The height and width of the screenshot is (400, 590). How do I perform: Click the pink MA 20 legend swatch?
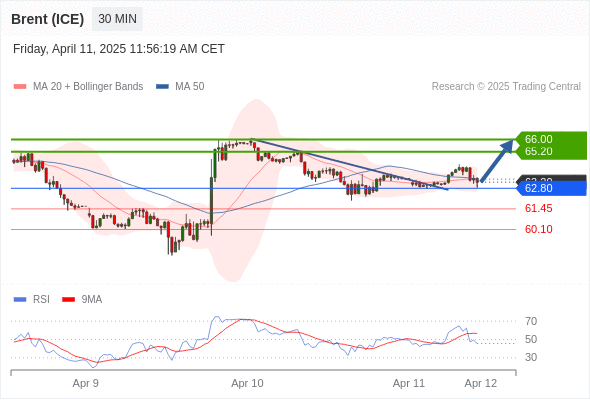[20, 87]
